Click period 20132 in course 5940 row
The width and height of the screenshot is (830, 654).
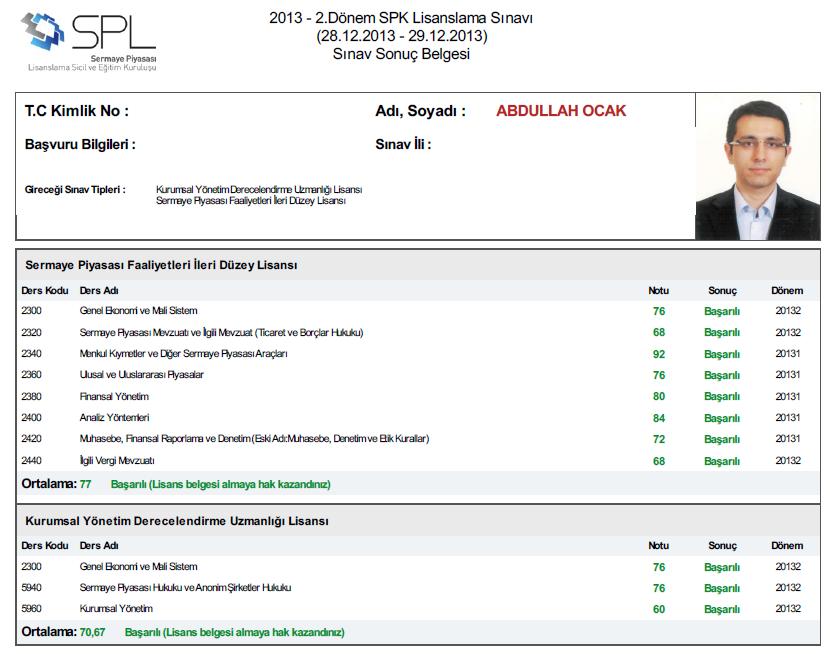(788, 587)
